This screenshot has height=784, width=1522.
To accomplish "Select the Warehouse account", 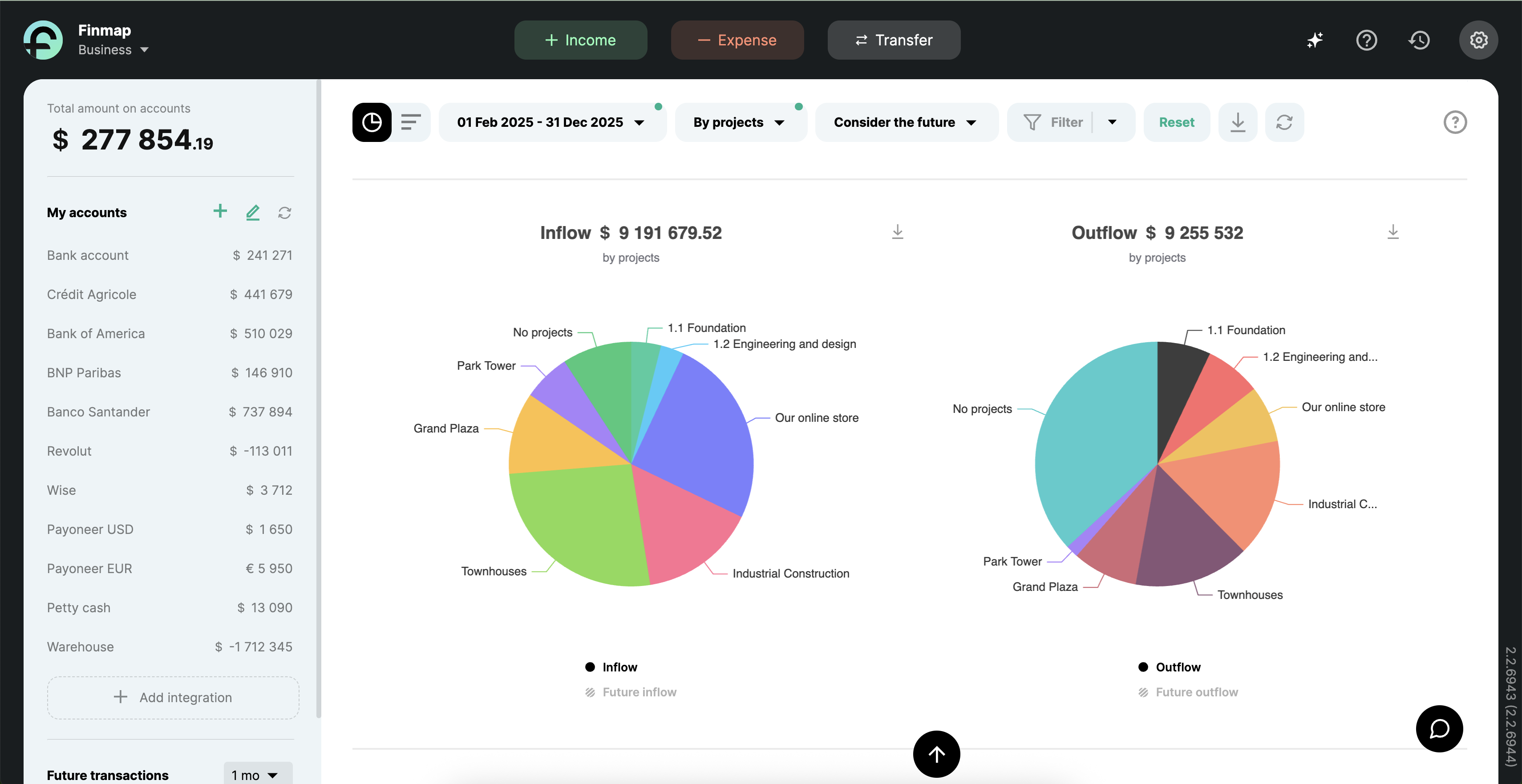I will coord(170,647).
